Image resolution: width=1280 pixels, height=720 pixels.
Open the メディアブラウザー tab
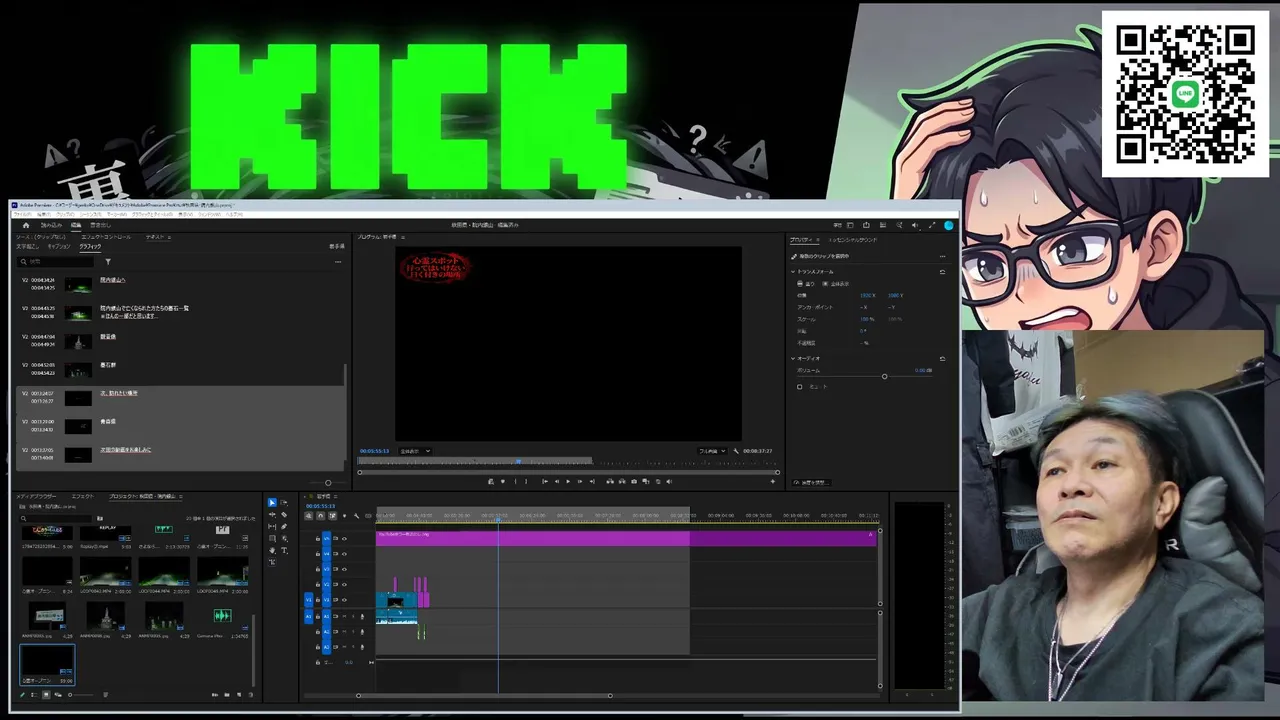tap(37, 496)
